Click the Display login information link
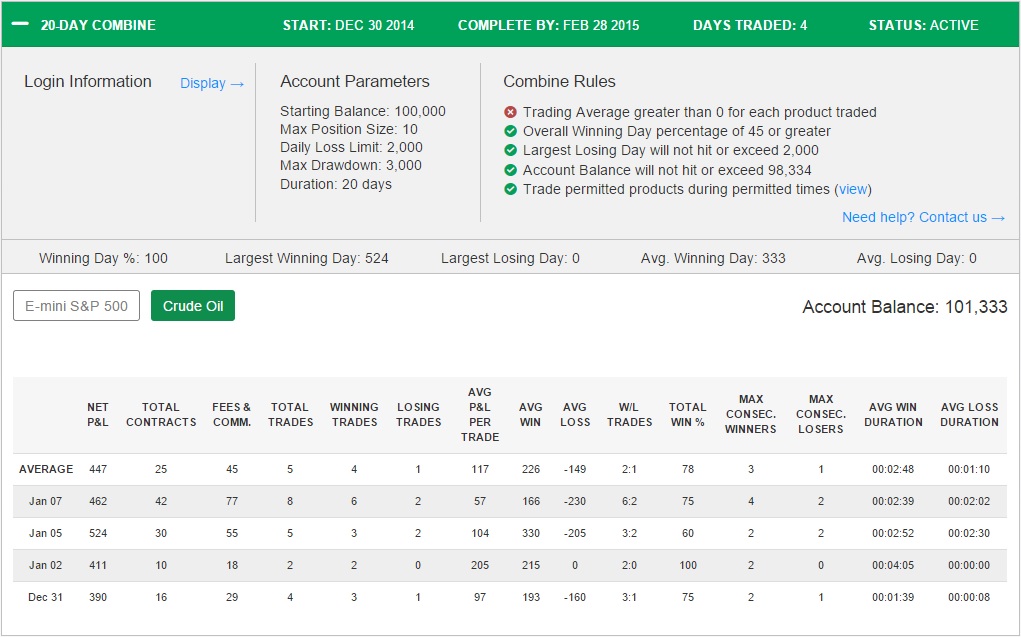 [212, 83]
